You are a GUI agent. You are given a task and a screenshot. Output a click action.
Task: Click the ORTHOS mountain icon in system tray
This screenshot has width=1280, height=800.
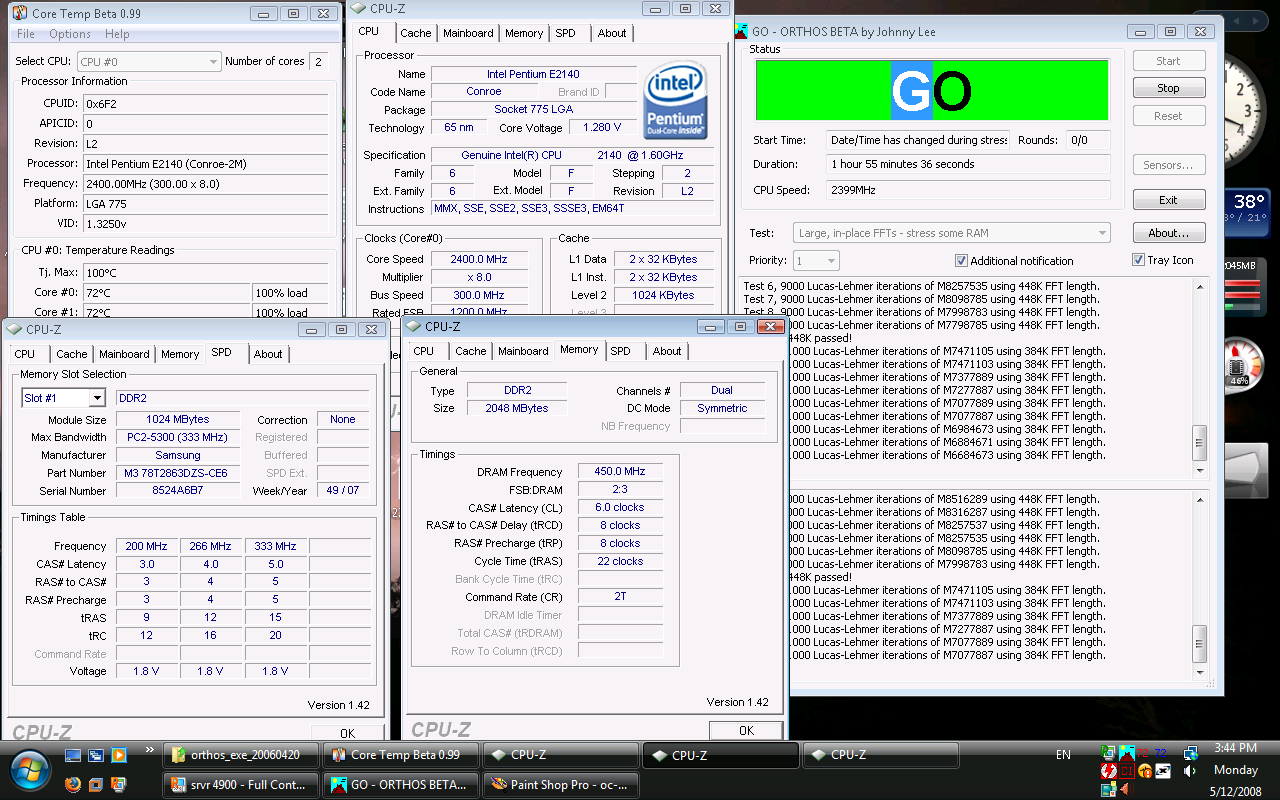[1128, 753]
